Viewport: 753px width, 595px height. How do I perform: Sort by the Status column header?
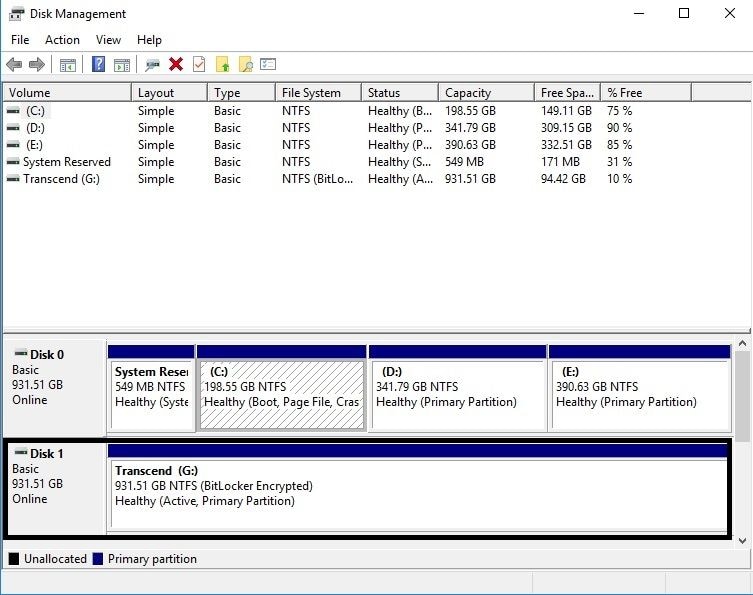coord(400,93)
